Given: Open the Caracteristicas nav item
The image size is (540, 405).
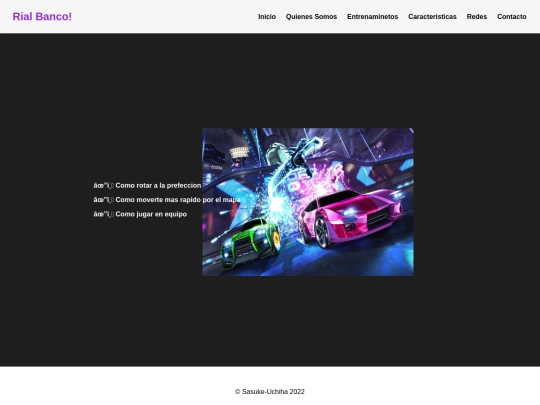Looking at the screenshot, I should [x=432, y=17].
